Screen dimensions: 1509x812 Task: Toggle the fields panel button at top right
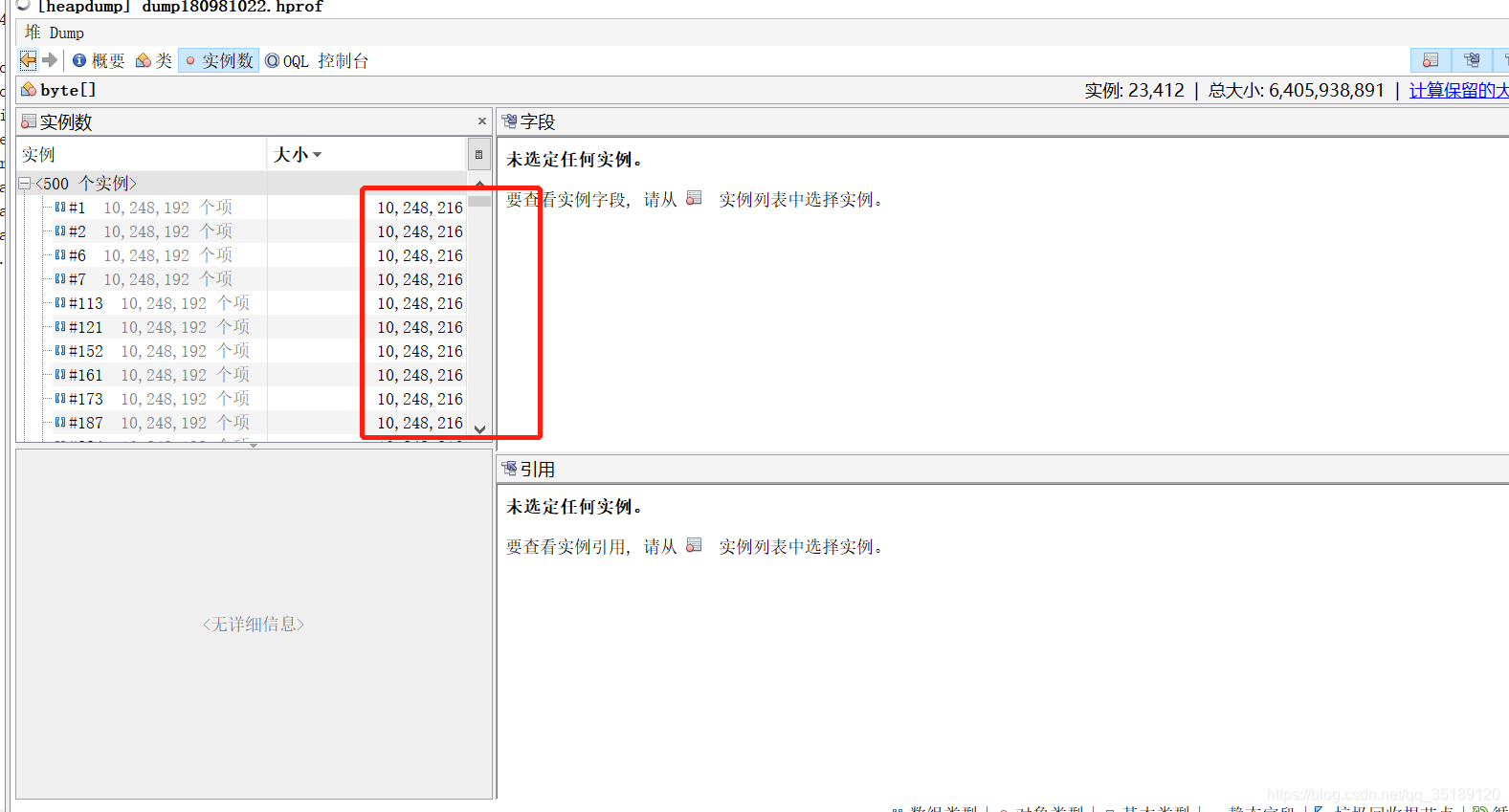pos(1472,60)
